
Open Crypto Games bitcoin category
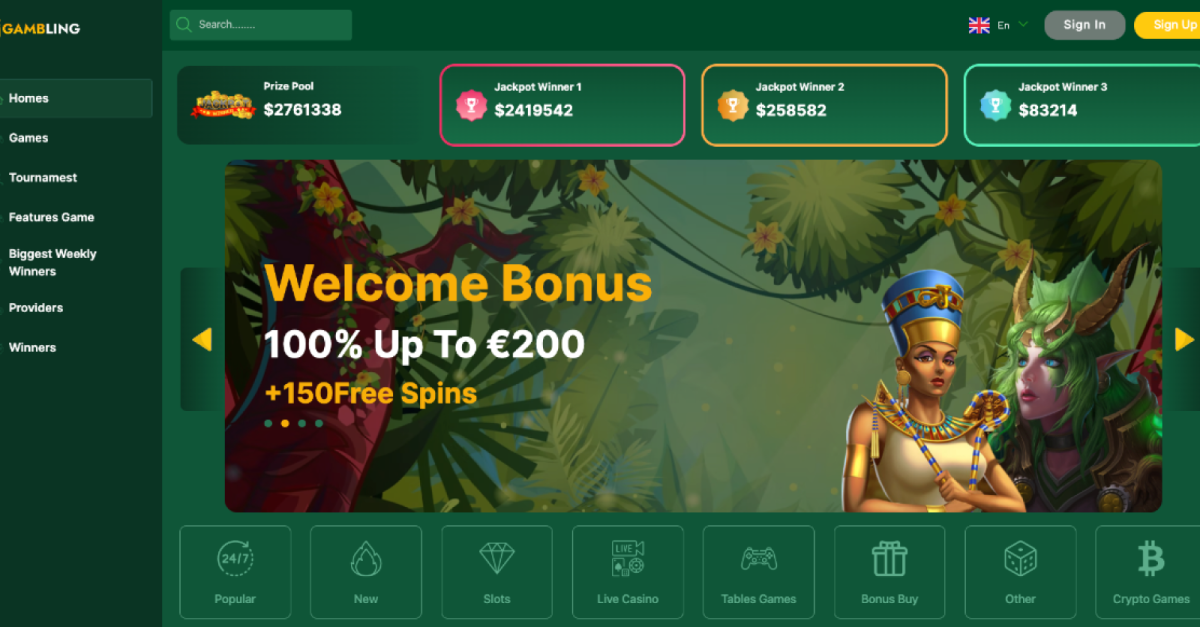click(x=1148, y=572)
